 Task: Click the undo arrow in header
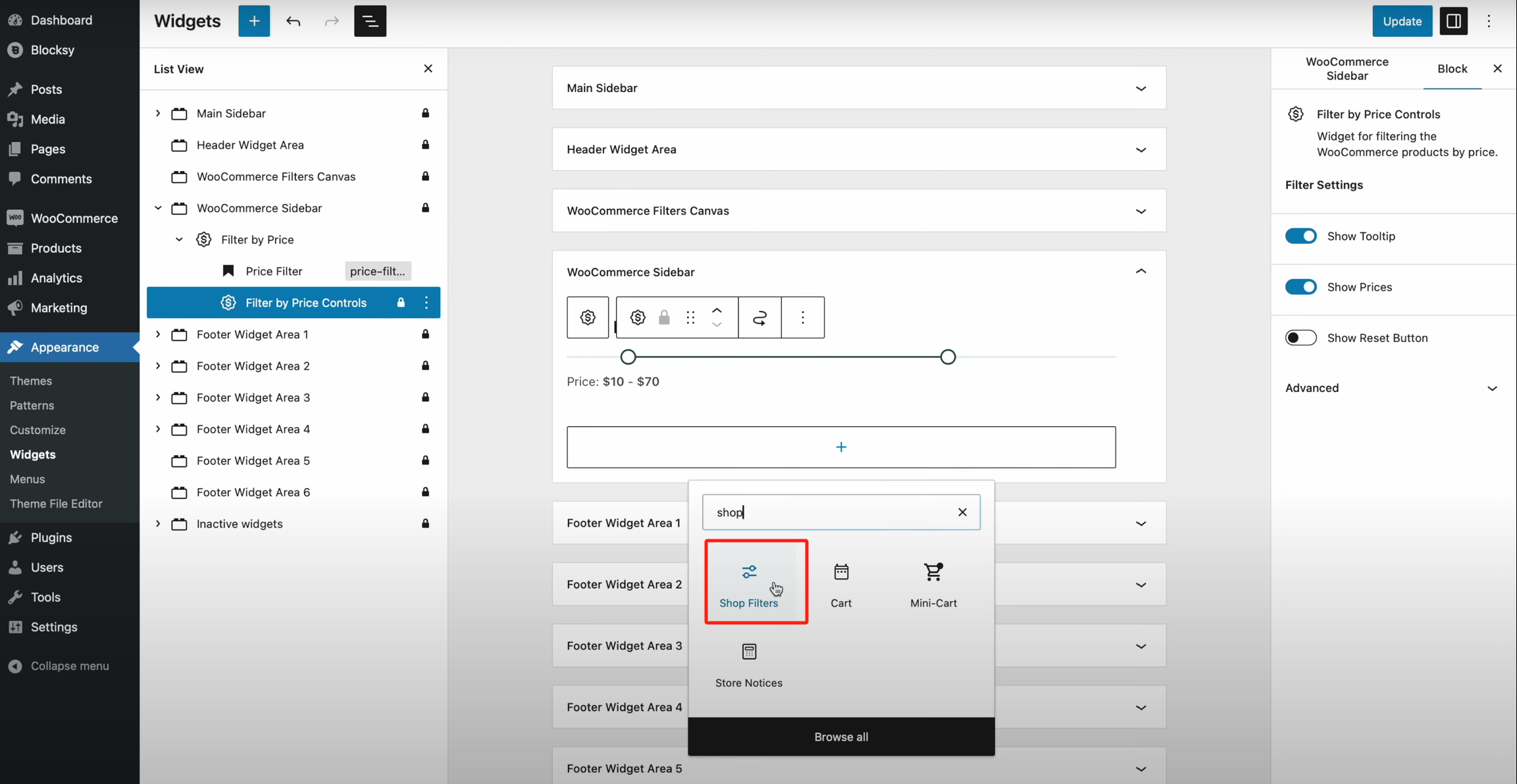pyautogui.click(x=293, y=21)
